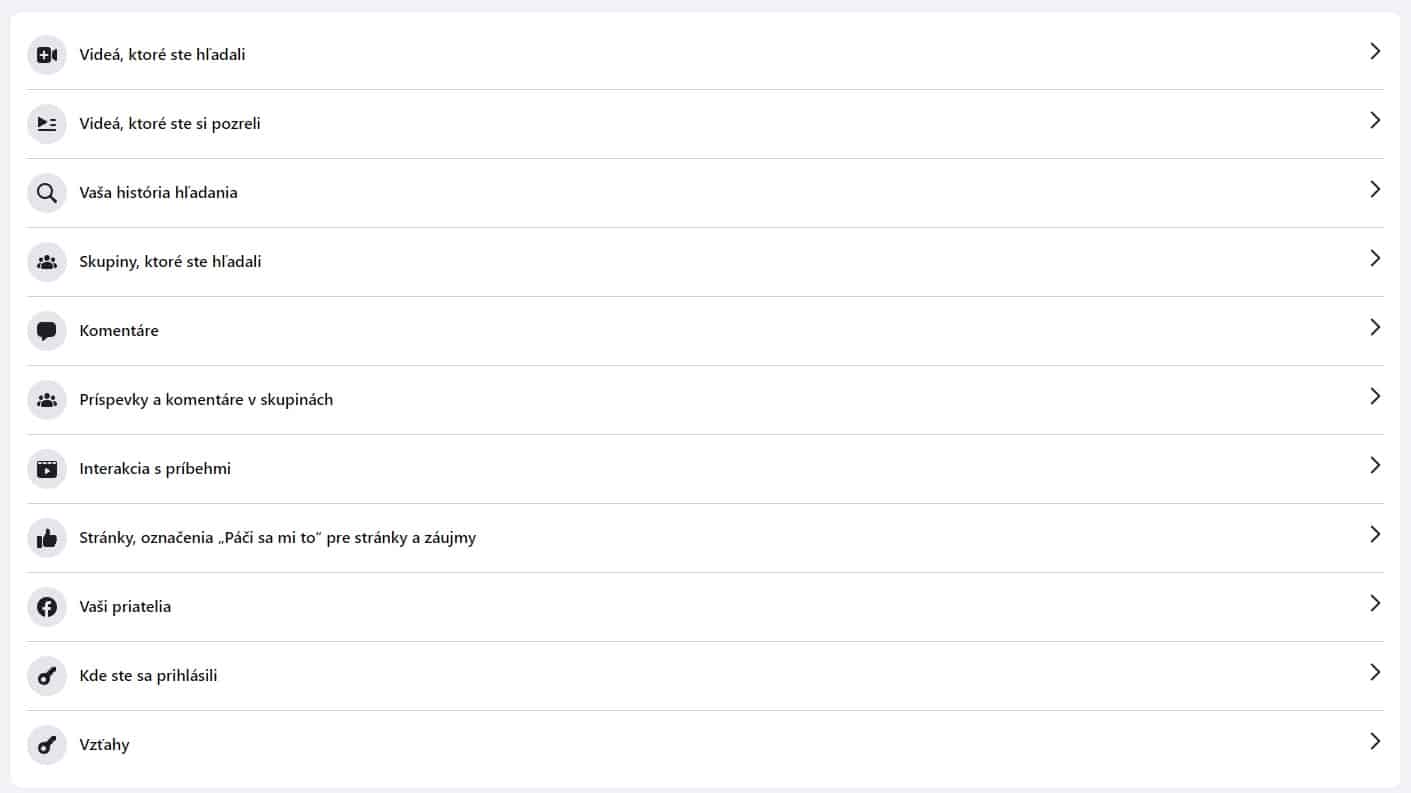Open the Komentáre label
1411x793 pixels.
point(119,331)
